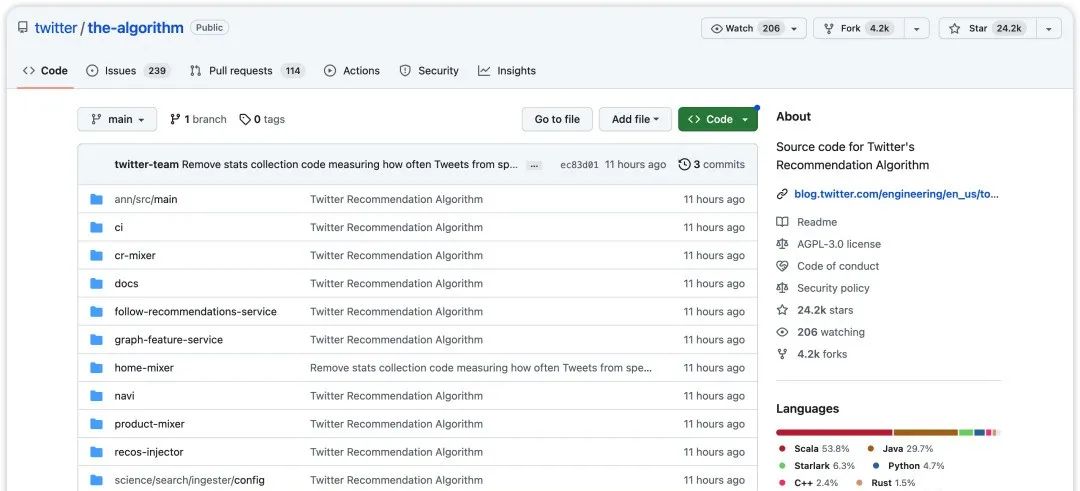Click the folder icon for home-mixer
The height and width of the screenshot is (491, 1080).
point(96,368)
